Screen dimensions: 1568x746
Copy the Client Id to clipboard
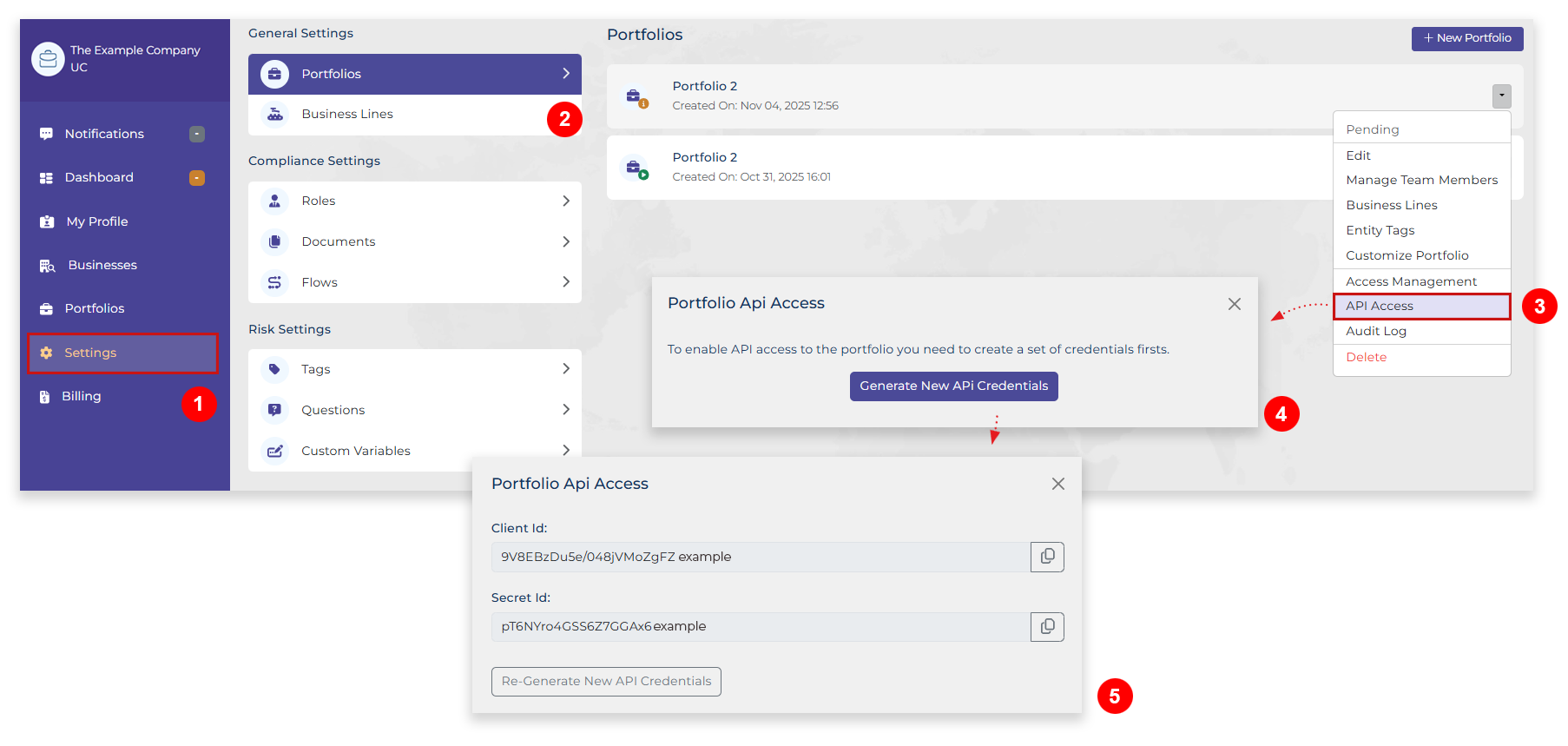pos(1047,557)
